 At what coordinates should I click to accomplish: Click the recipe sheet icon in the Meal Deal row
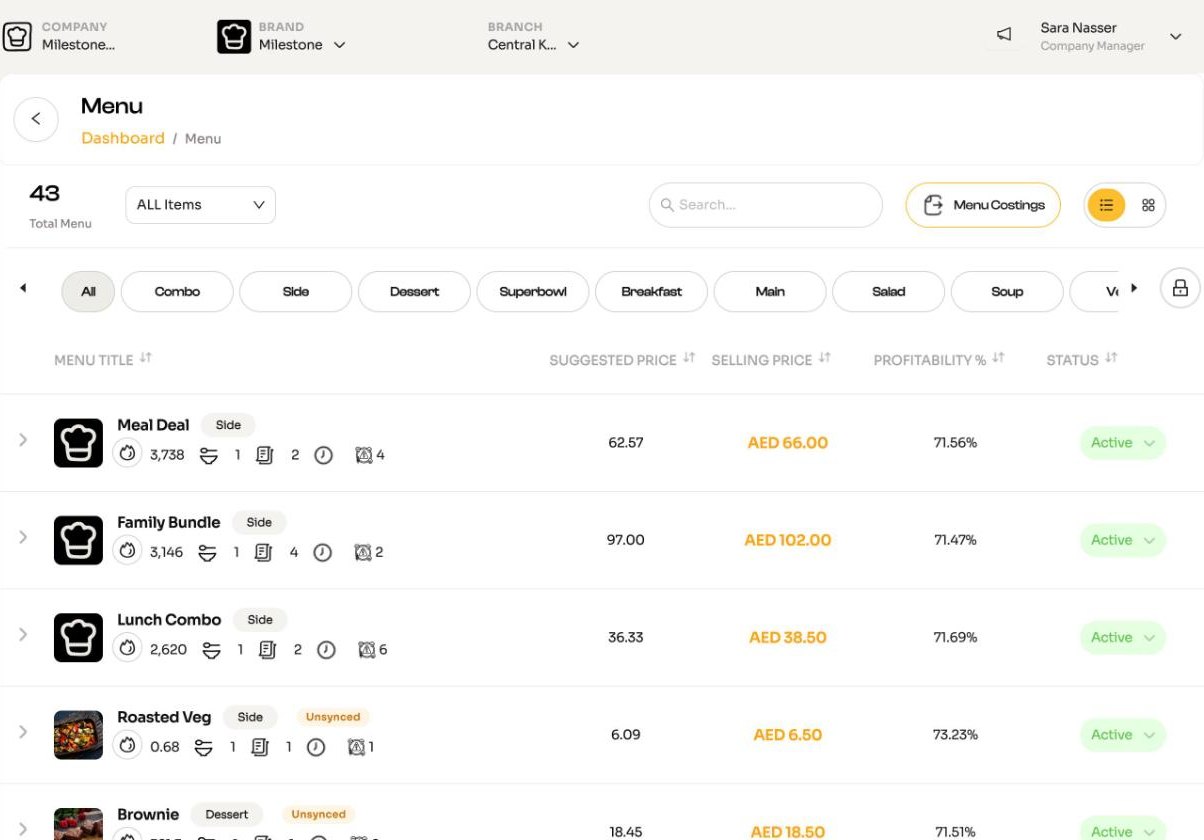(264, 455)
